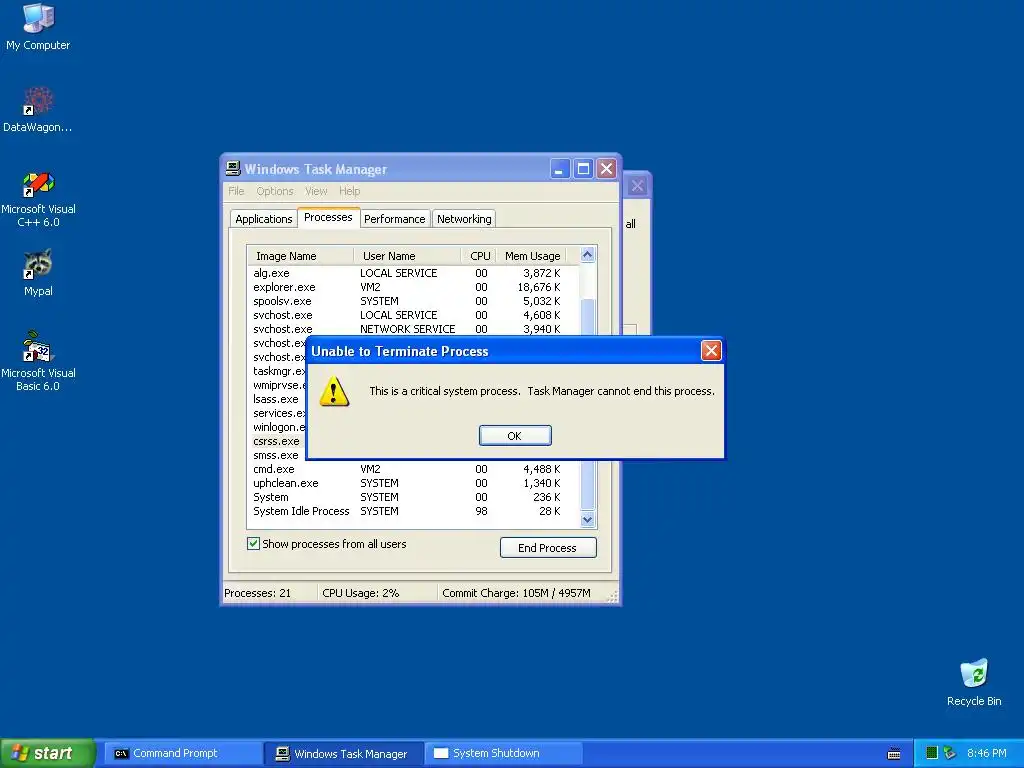Viewport: 1024px width, 768px height.
Task: Select the spoolsv.exe process row
Action: click(x=413, y=301)
